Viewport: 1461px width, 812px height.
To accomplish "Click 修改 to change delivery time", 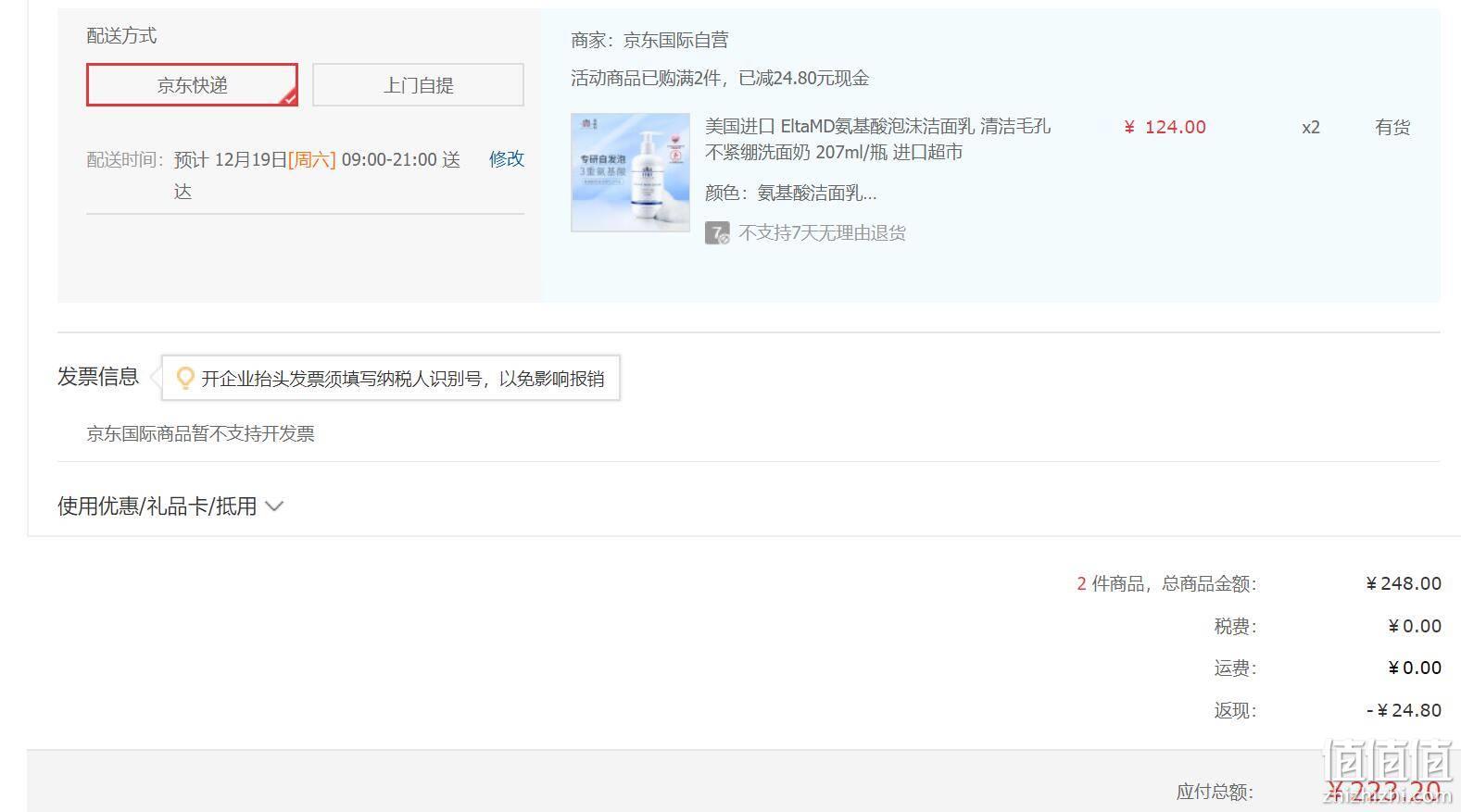I will coord(507,159).
